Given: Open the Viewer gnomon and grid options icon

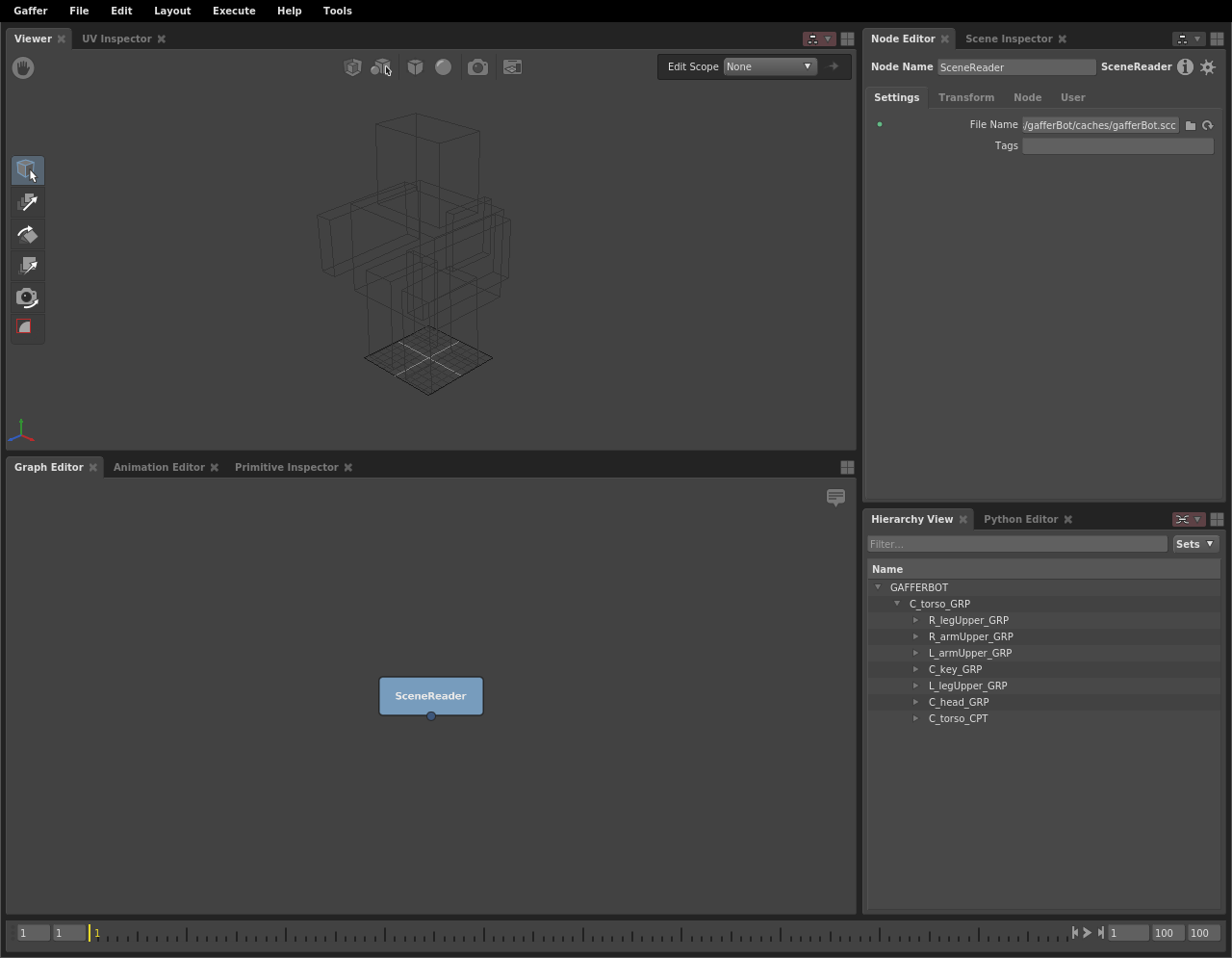Looking at the screenshot, I should pyautogui.click(x=512, y=67).
